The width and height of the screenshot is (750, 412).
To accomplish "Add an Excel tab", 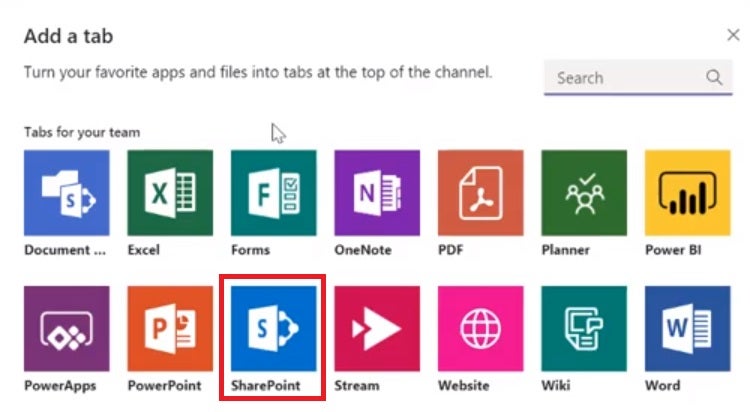I will coord(170,193).
